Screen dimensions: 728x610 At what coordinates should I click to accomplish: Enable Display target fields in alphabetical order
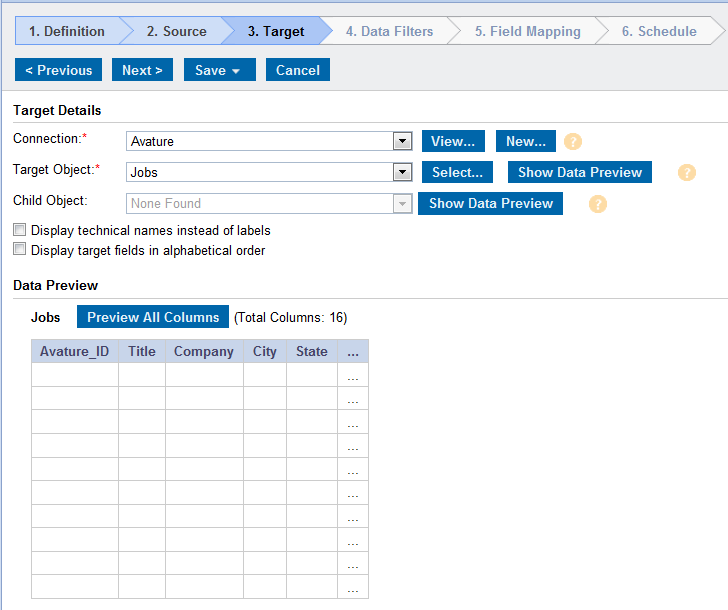(20, 249)
